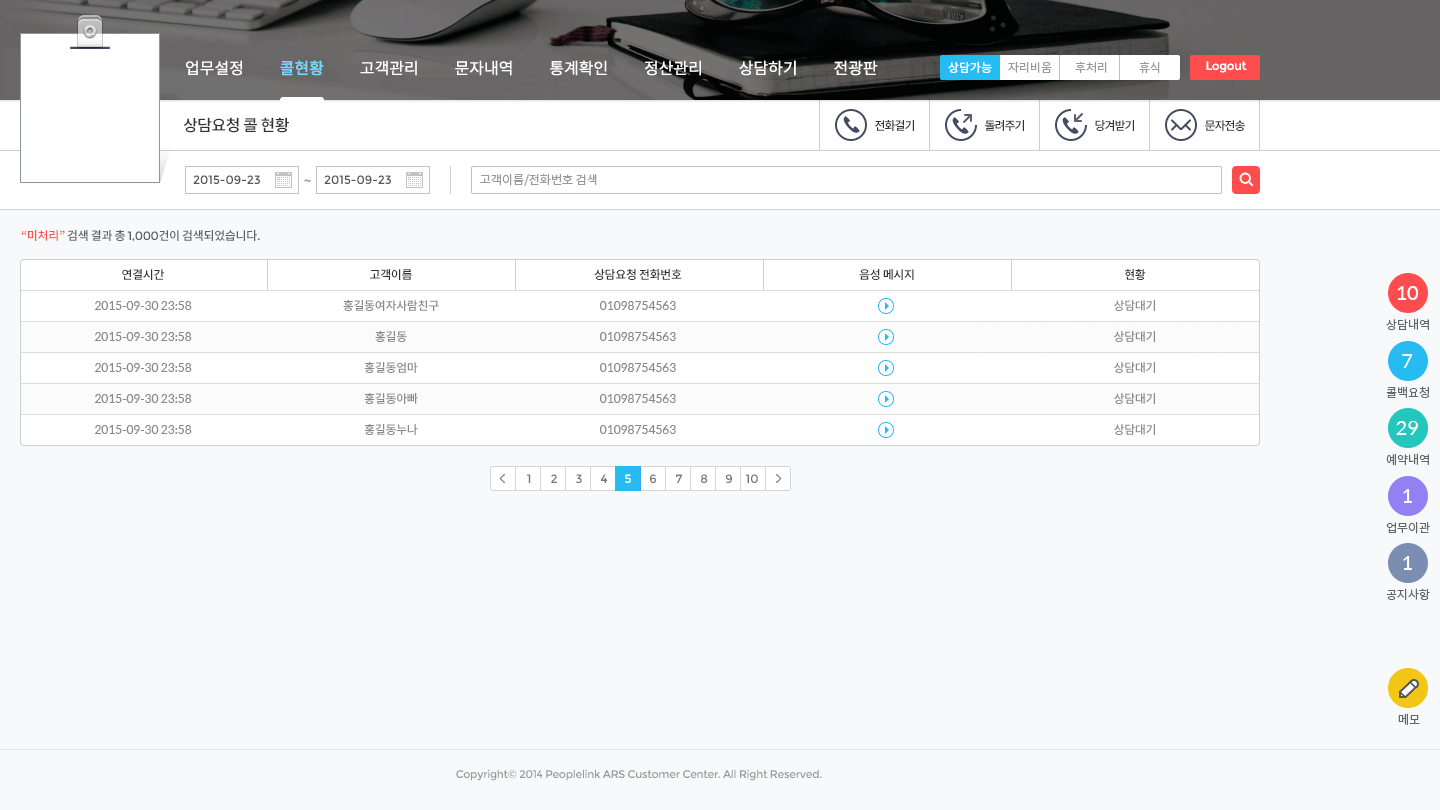Click the 전화걸기 phone call icon

[x=851, y=125]
